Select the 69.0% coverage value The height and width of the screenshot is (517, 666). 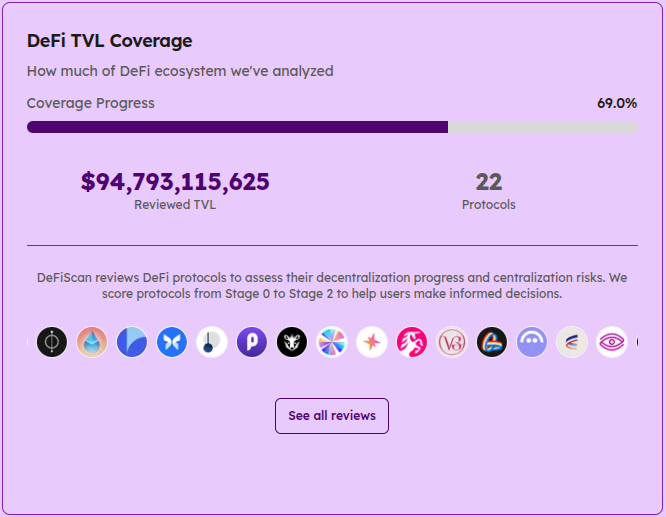tap(617, 103)
